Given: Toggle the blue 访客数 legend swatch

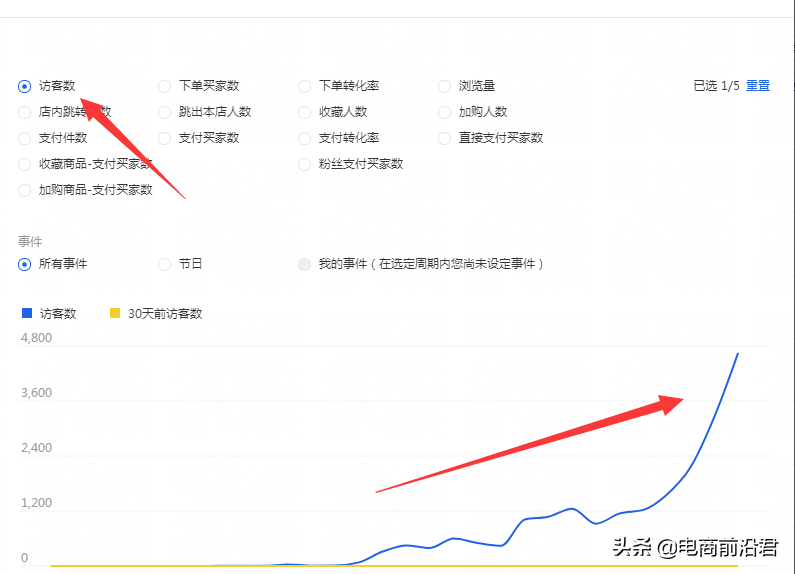Looking at the screenshot, I should click(27, 313).
